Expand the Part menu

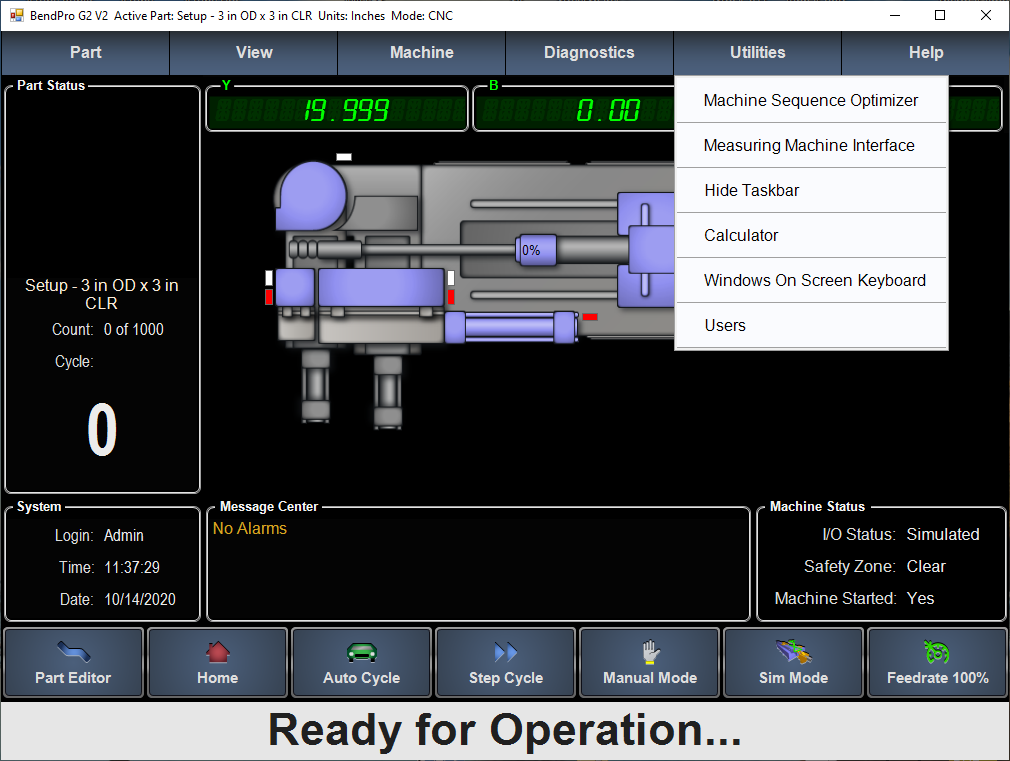tap(86, 53)
